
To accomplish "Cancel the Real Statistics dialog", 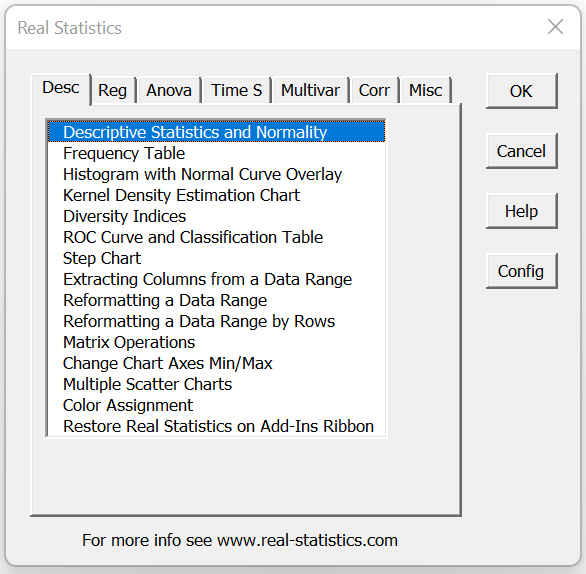I will [x=521, y=151].
